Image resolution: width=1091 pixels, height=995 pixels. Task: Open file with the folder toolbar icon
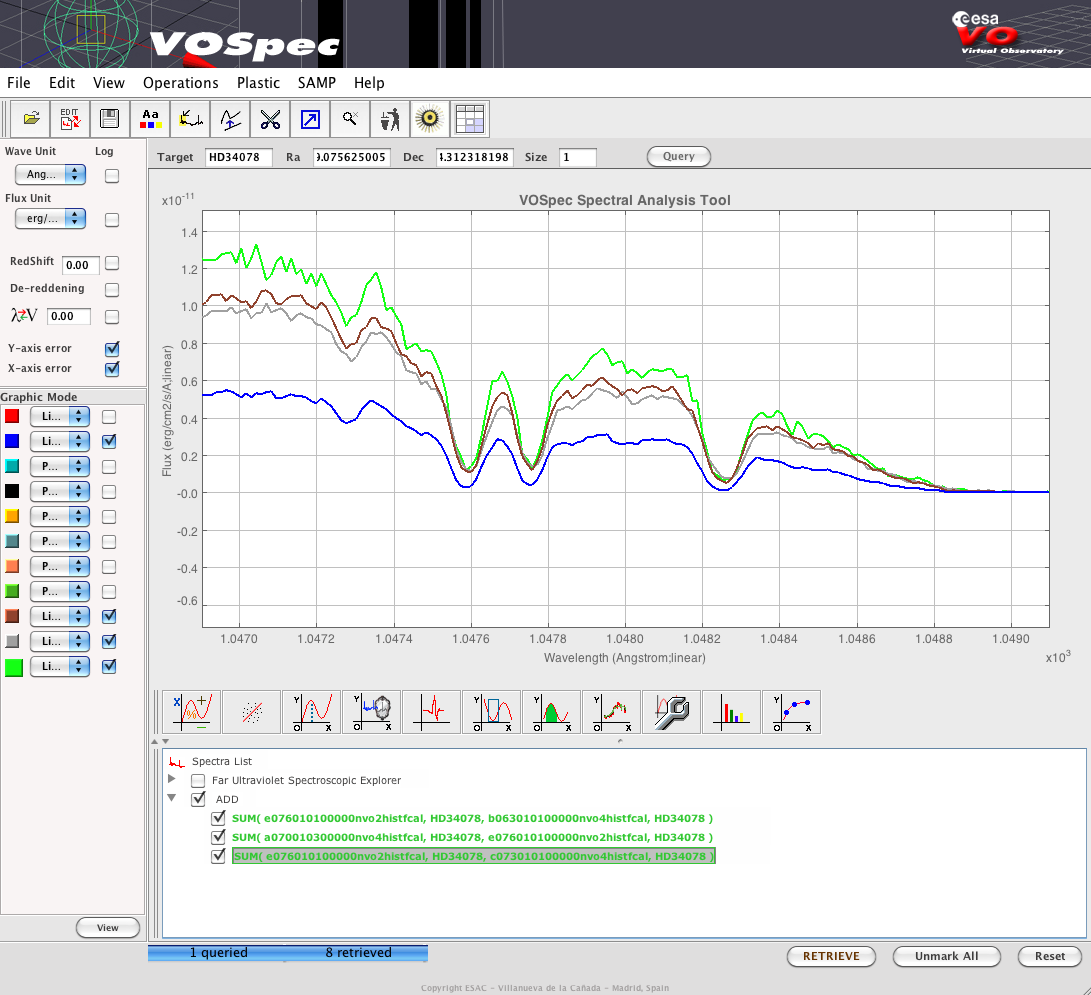click(x=31, y=119)
